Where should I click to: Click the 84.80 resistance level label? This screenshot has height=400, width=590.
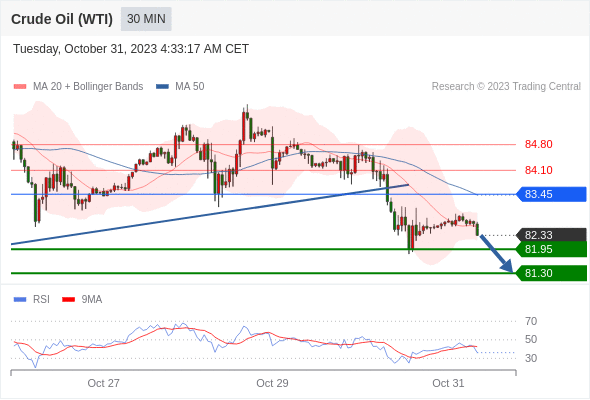tap(538, 144)
